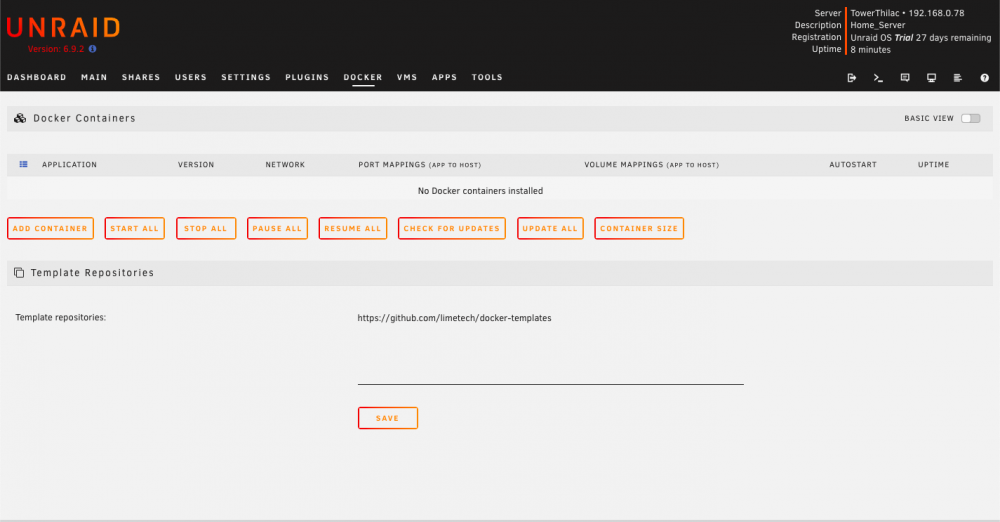This screenshot has height=522, width=1000.
Task: Click the Template Repositories copy icon
Action: (x=19, y=272)
